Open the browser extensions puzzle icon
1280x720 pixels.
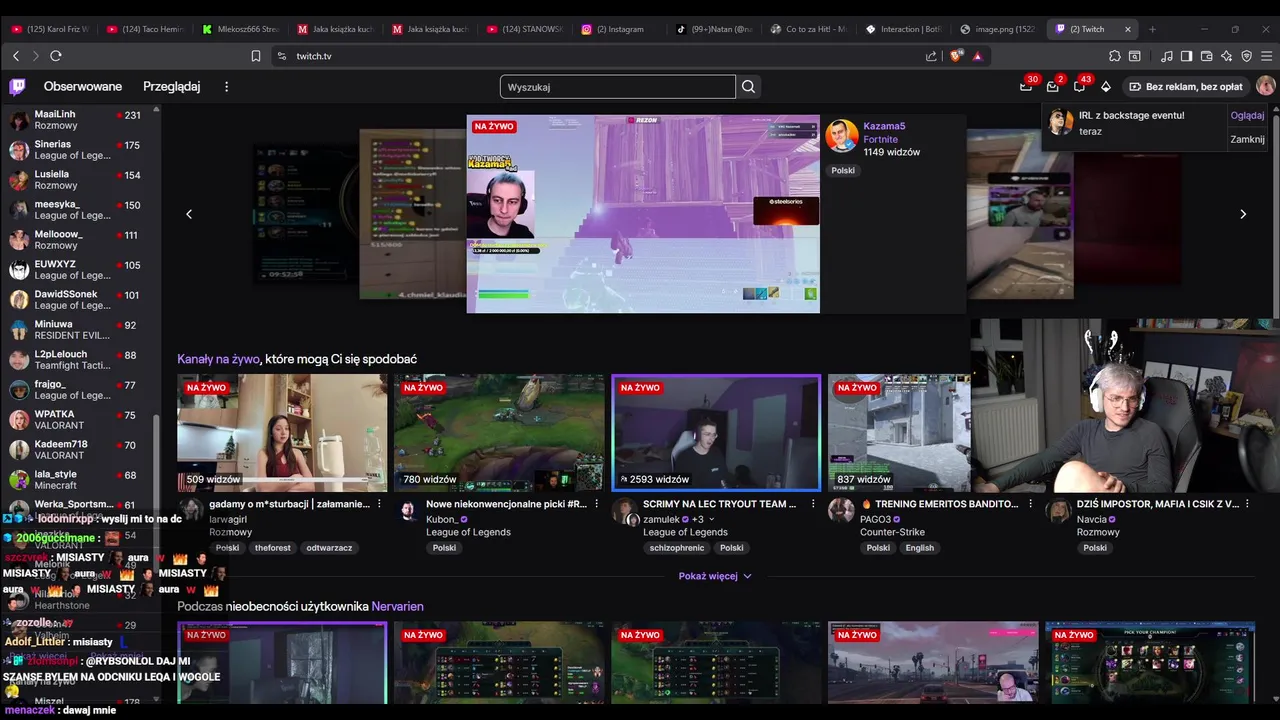(1115, 56)
